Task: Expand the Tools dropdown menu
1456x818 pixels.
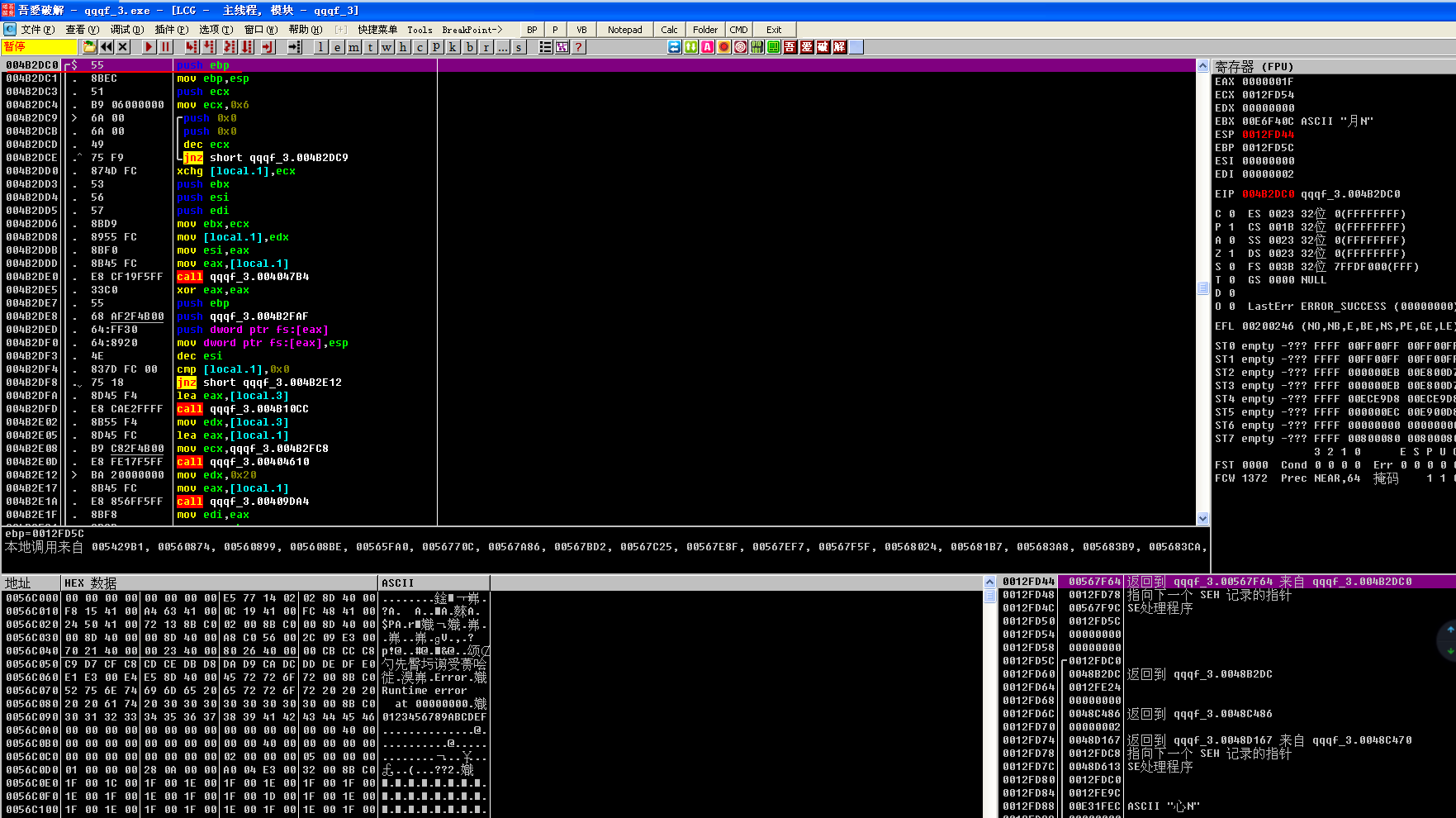Action: click(x=420, y=30)
